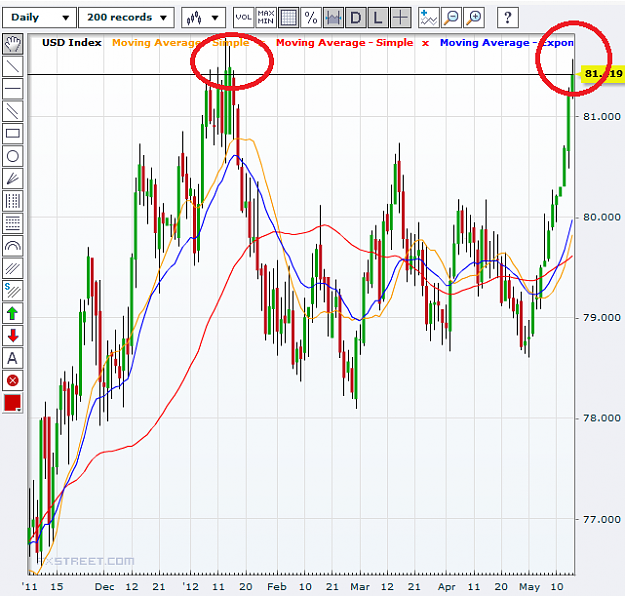
Task: Click the Feb date axis label
Action: pyautogui.click(x=277, y=587)
